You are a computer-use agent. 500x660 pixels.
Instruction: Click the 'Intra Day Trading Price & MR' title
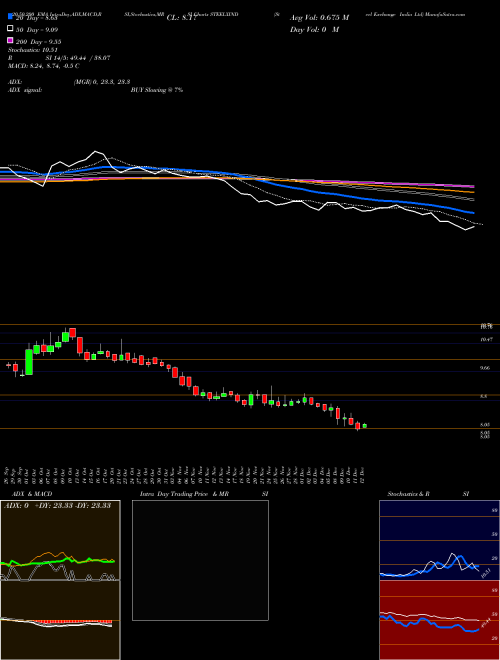pyautogui.click(x=184, y=494)
